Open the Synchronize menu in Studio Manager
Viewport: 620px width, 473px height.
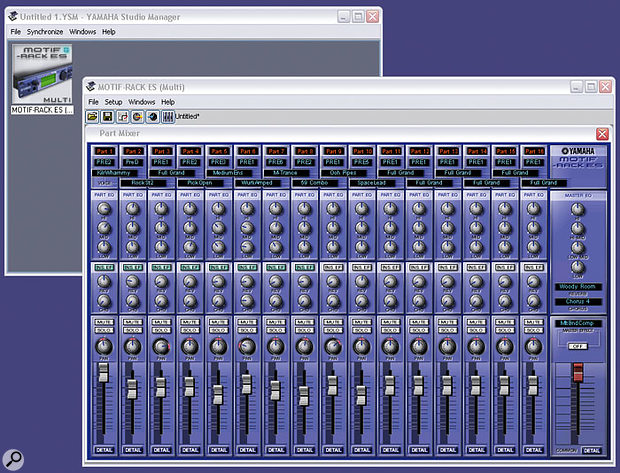pos(45,32)
